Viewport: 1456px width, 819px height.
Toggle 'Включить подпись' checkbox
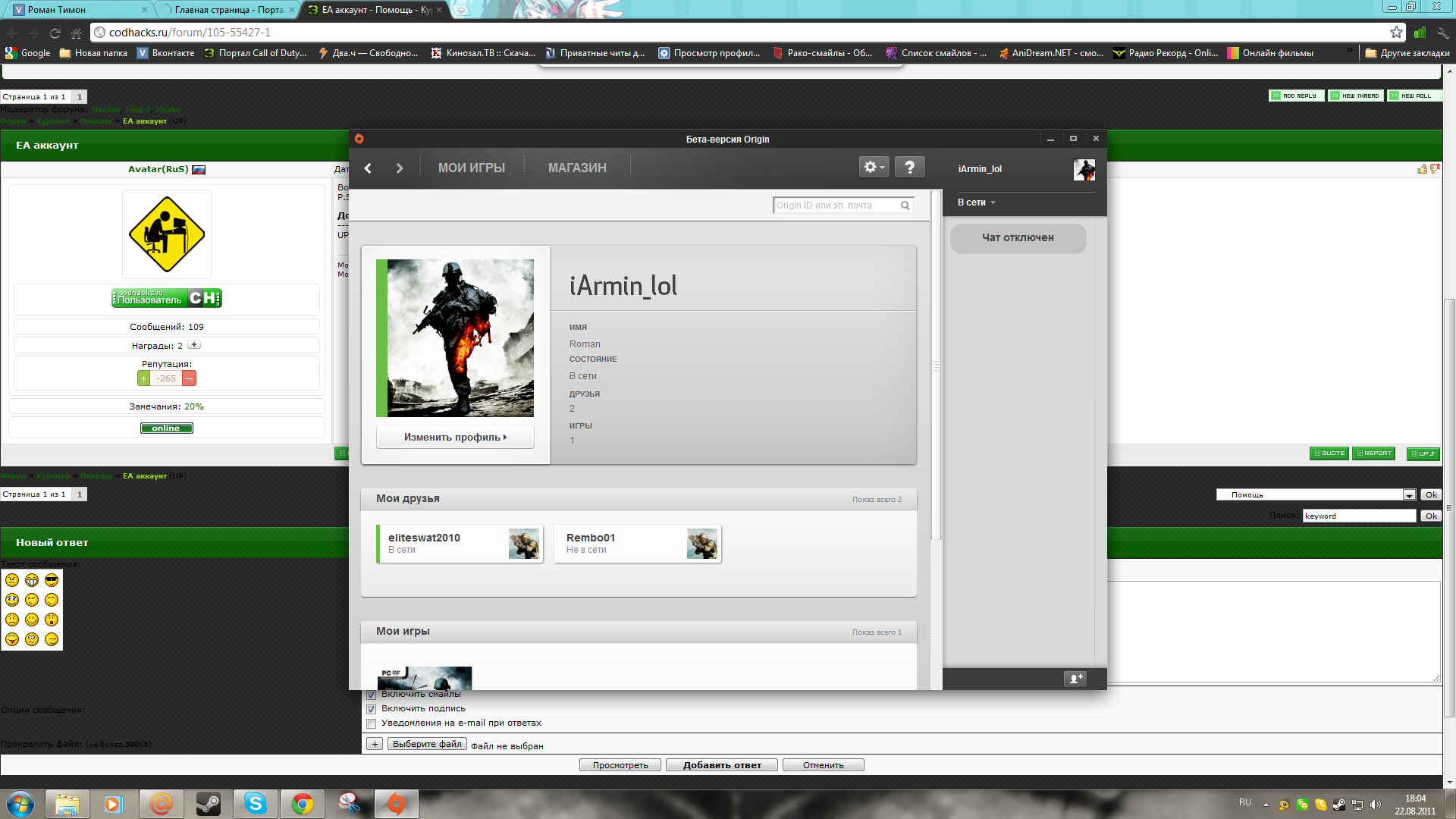(371, 709)
